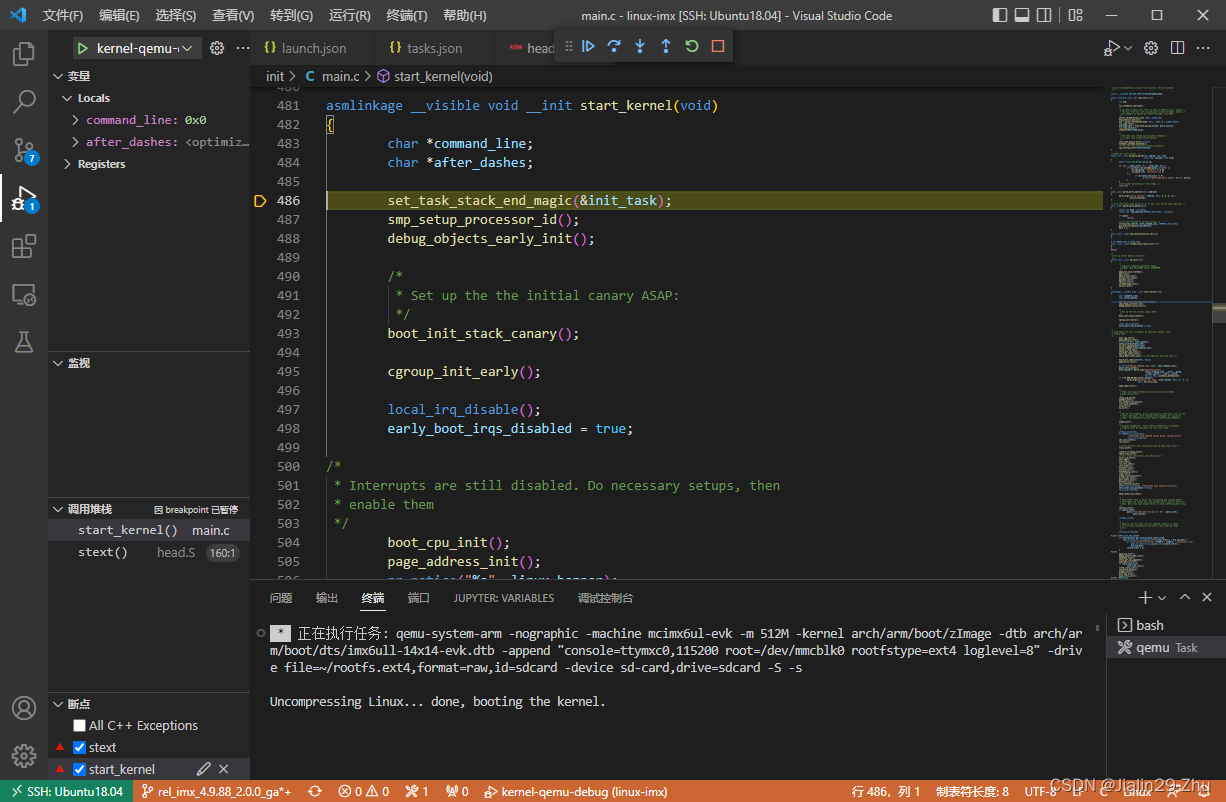Open the Search view in activity bar
Image resolution: width=1226 pixels, height=802 pixels.
[24, 101]
